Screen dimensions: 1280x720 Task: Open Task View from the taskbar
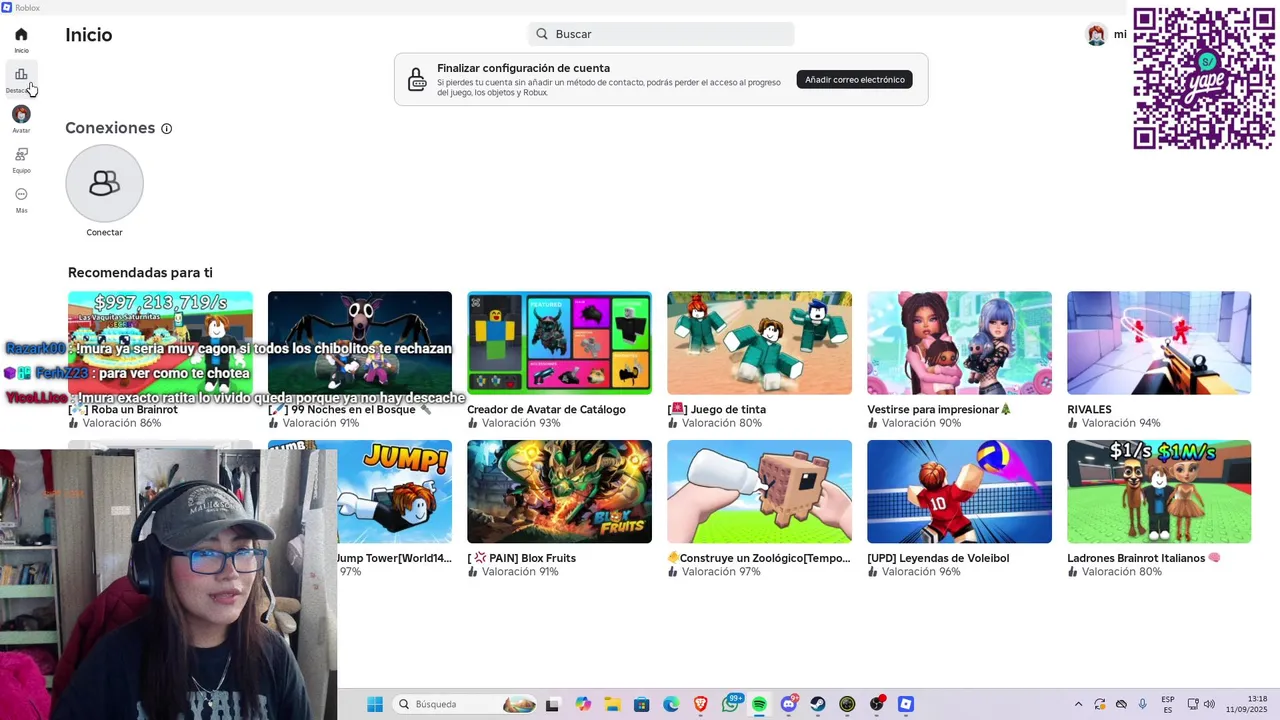(x=552, y=704)
